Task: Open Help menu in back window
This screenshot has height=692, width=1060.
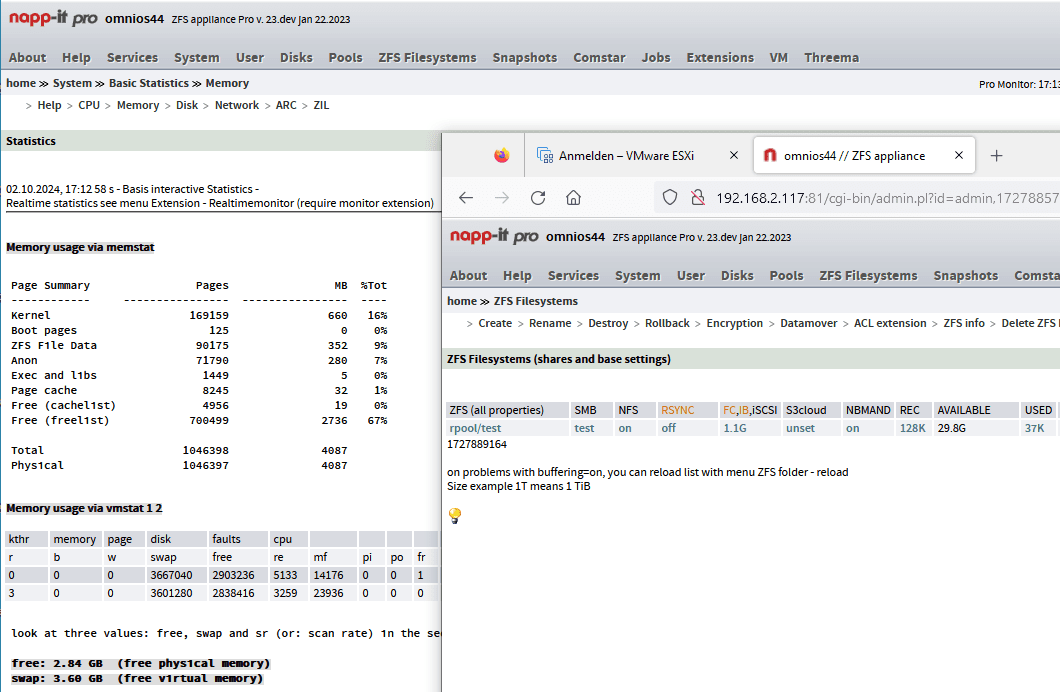Action: (x=76, y=57)
